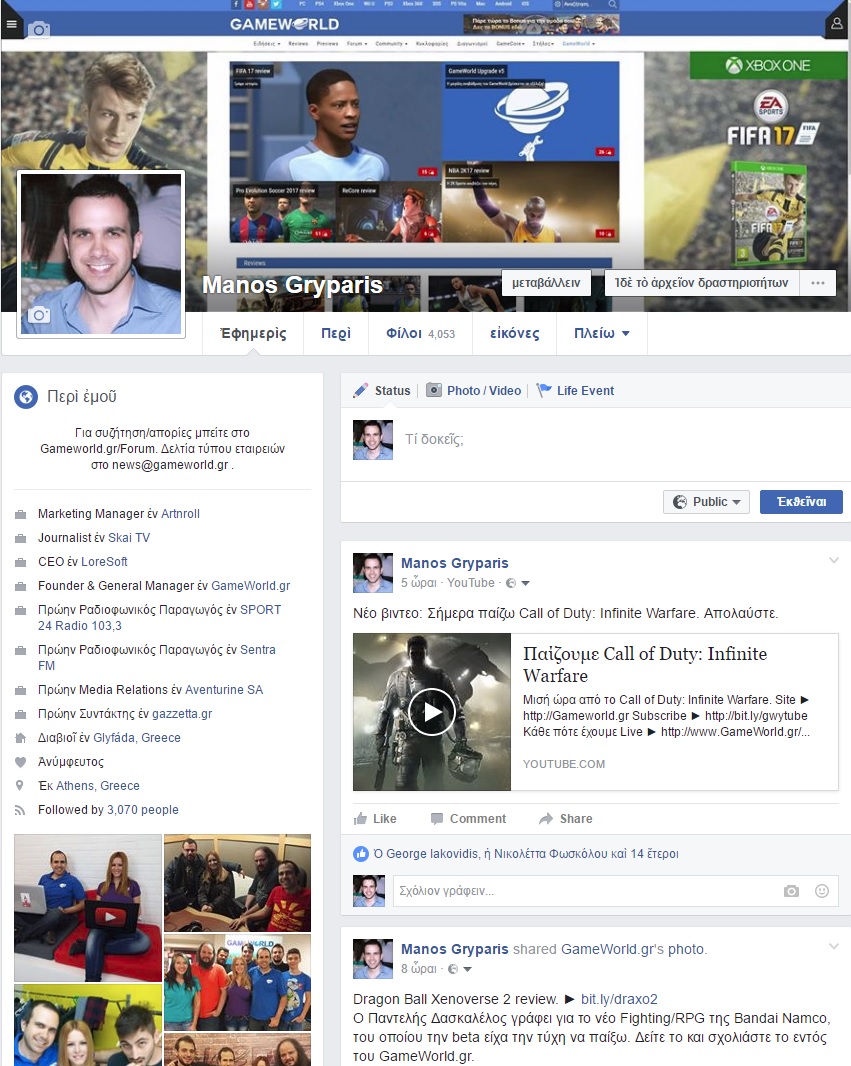
Task: Show the 14 ἕτεροι likers
Action: pos(655,854)
